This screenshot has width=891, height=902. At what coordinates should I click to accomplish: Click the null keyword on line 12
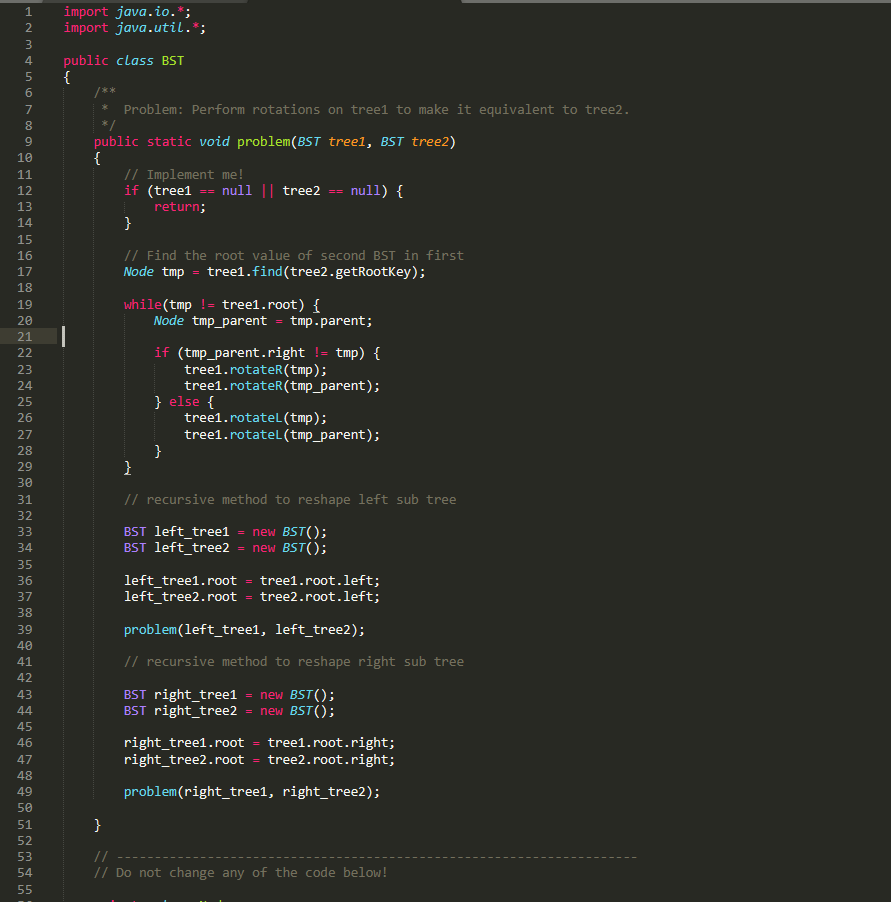pos(236,190)
